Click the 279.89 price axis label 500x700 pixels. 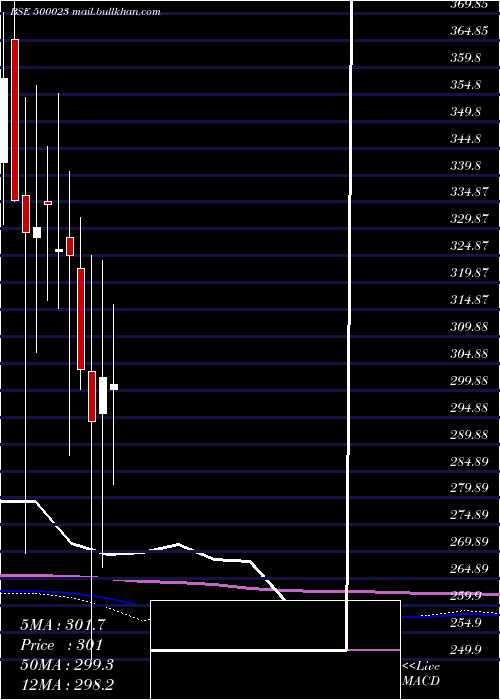(x=469, y=487)
